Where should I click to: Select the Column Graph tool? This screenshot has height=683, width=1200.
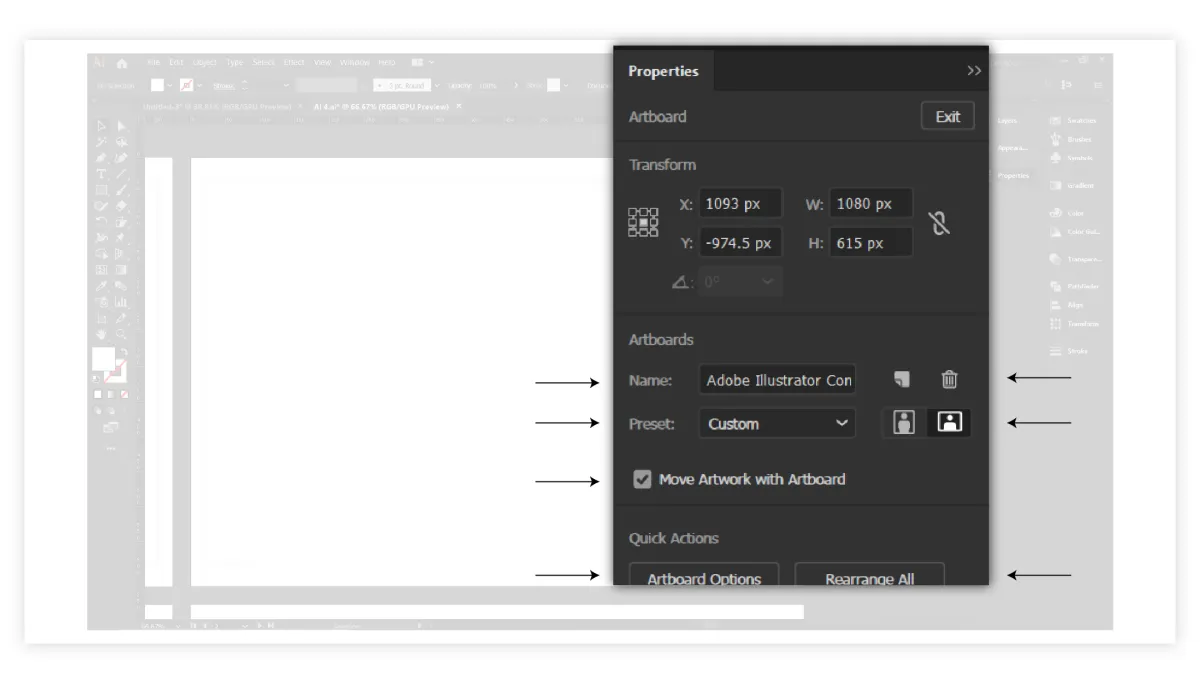[121, 302]
